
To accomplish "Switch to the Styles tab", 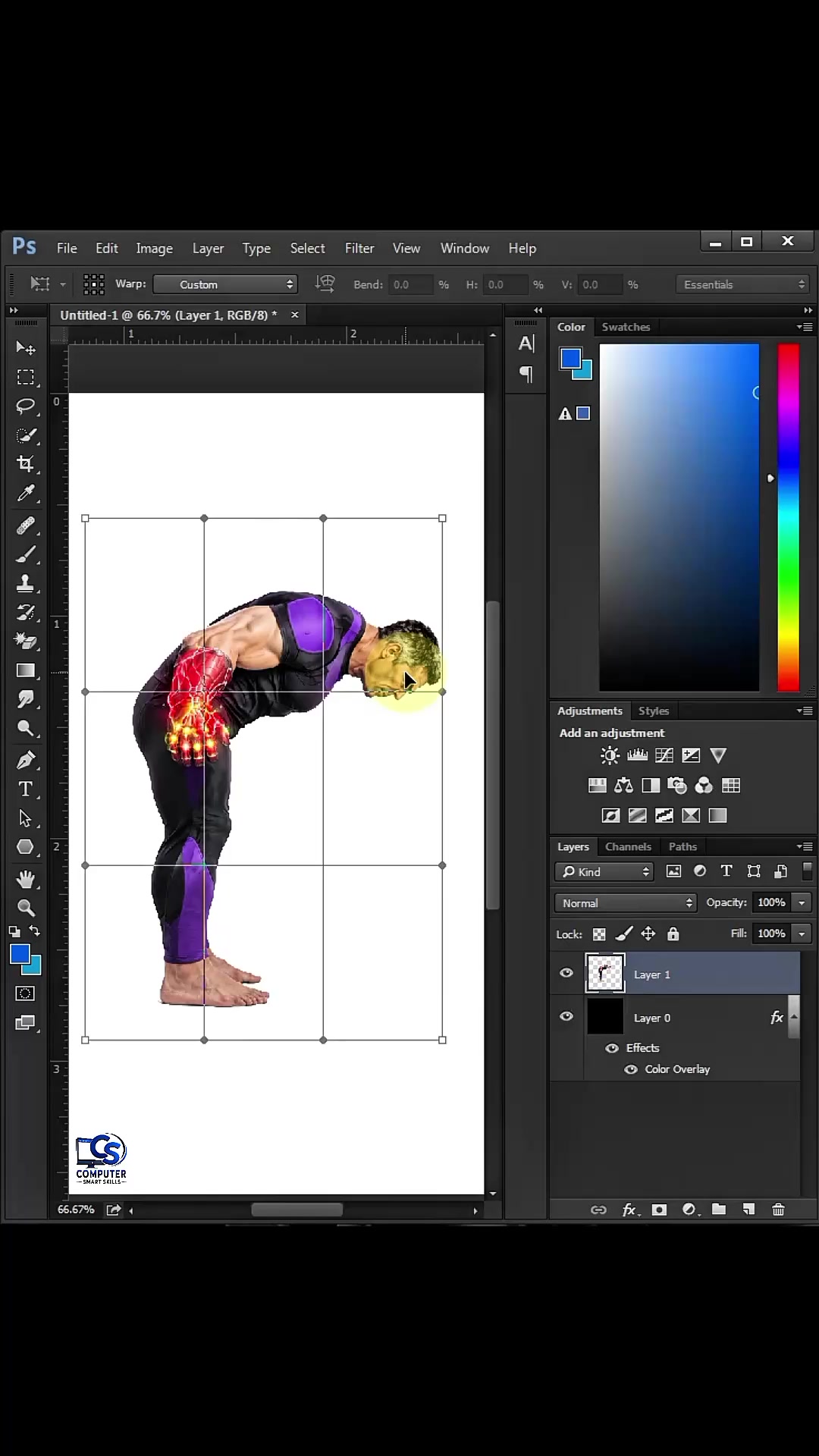I will pyautogui.click(x=654, y=711).
